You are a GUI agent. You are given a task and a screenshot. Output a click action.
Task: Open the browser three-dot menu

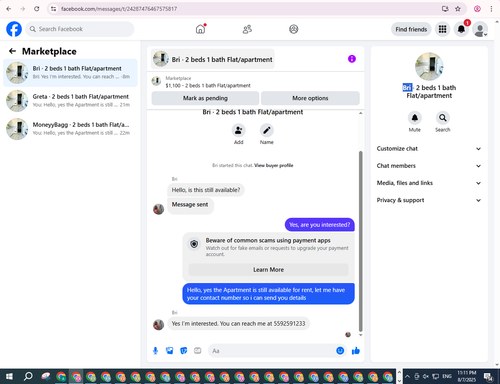(491, 9)
